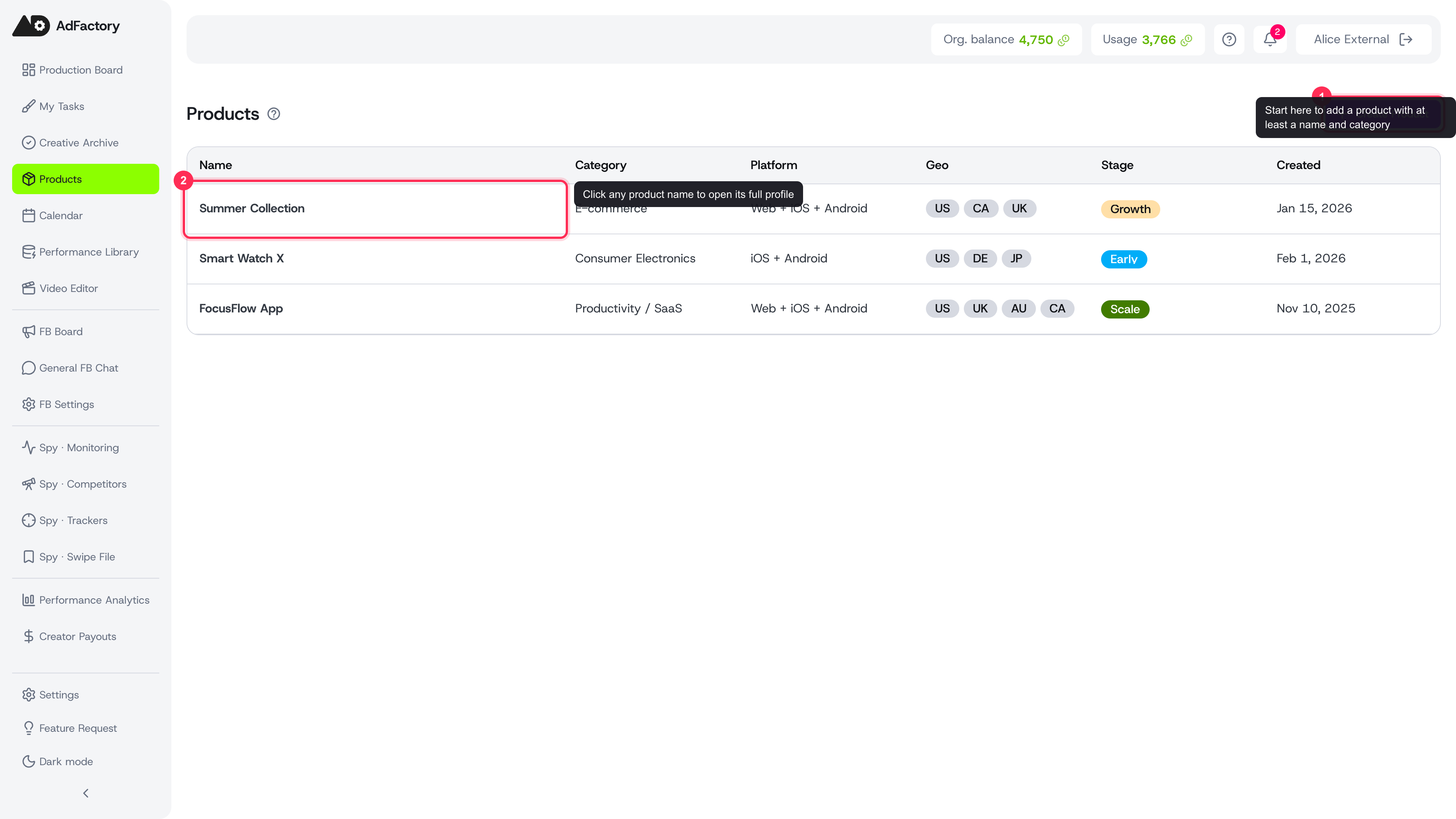
Task: Click the Stage column header
Action: tap(1117, 165)
